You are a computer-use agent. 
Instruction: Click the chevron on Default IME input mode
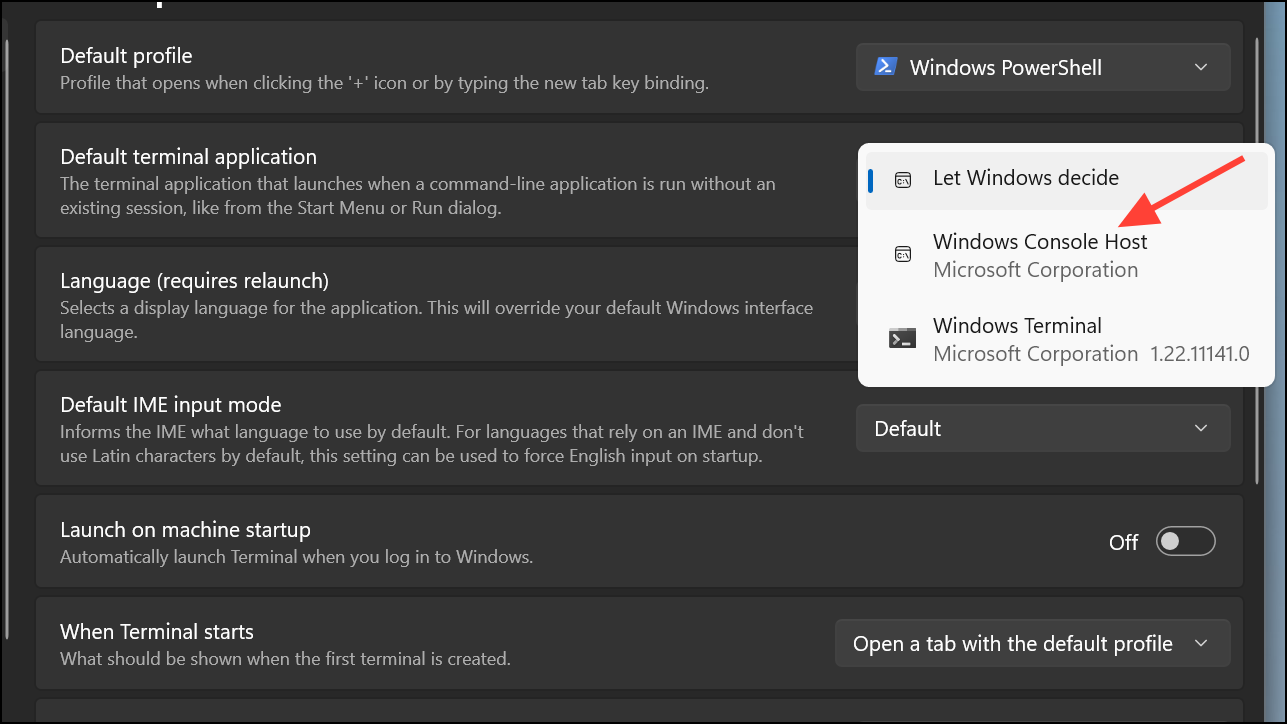(1201, 428)
